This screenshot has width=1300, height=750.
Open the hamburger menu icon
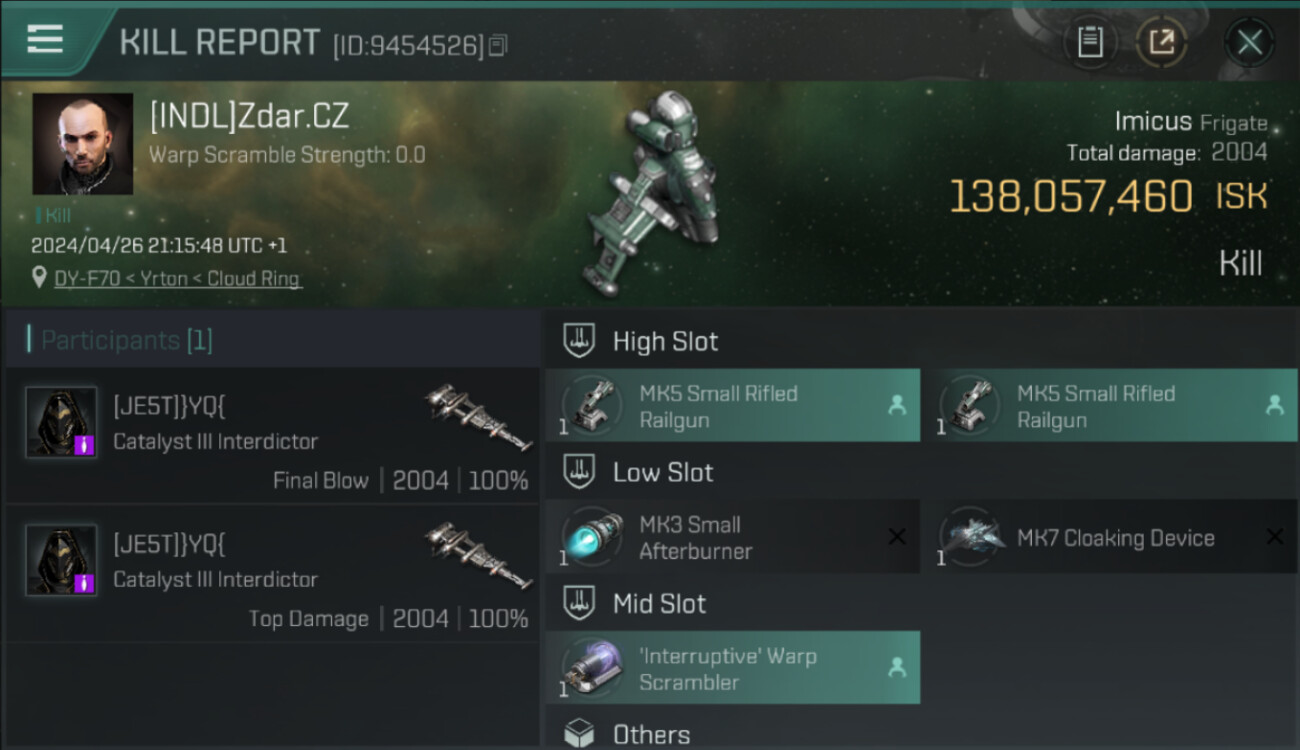[45, 39]
